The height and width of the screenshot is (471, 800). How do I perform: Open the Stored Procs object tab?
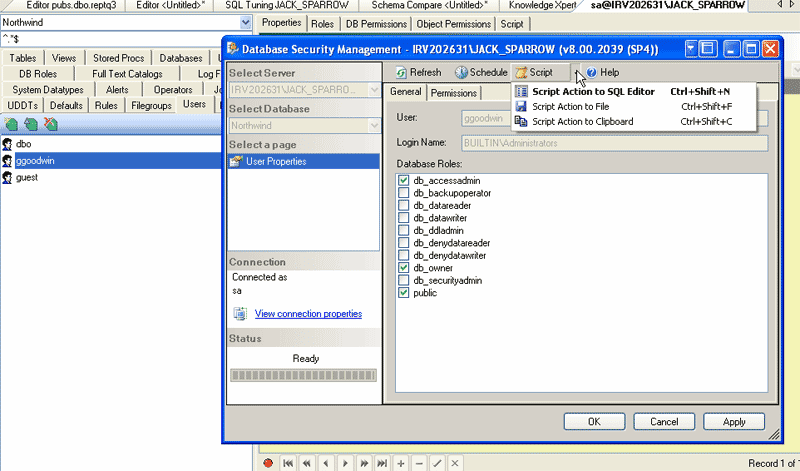pyautogui.click(x=118, y=58)
